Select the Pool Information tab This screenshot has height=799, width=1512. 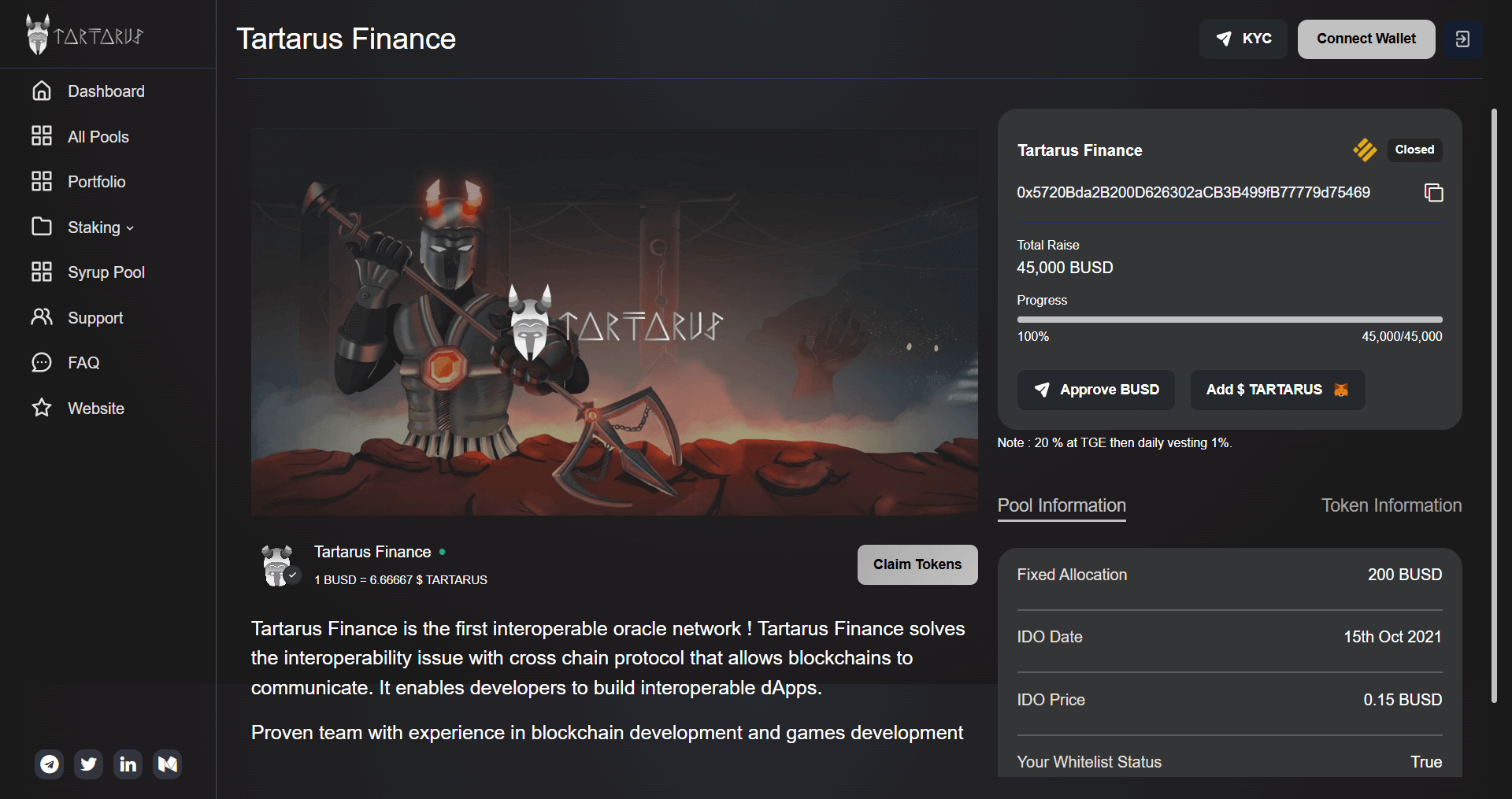[x=1062, y=505]
